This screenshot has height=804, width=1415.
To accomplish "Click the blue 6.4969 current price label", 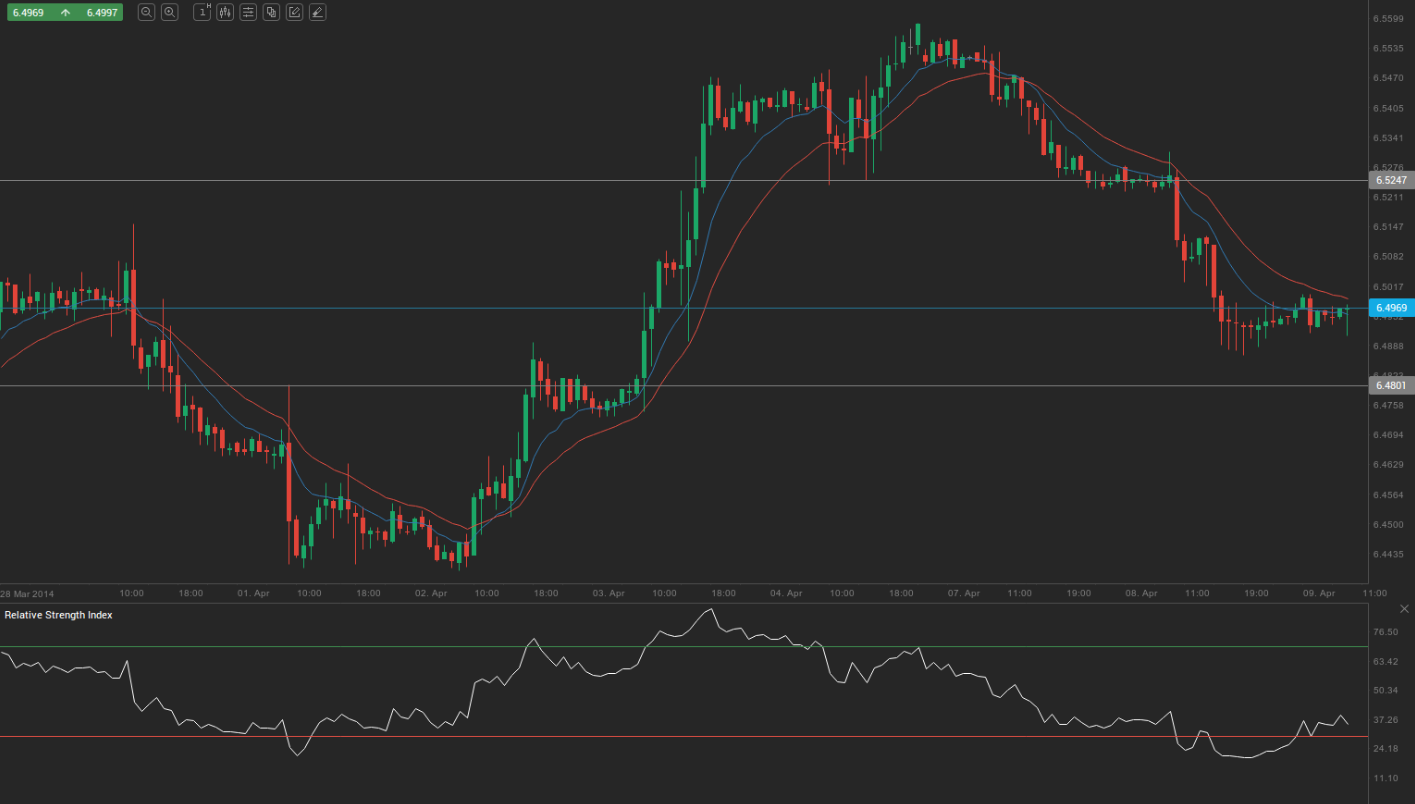I will tap(1390, 308).
